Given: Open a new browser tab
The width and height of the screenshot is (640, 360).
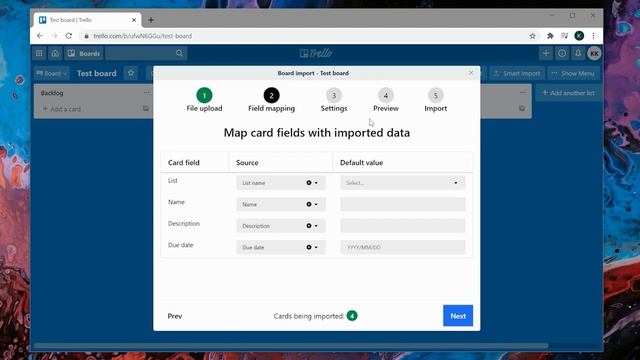Looking at the screenshot, I should click(151, 20).
